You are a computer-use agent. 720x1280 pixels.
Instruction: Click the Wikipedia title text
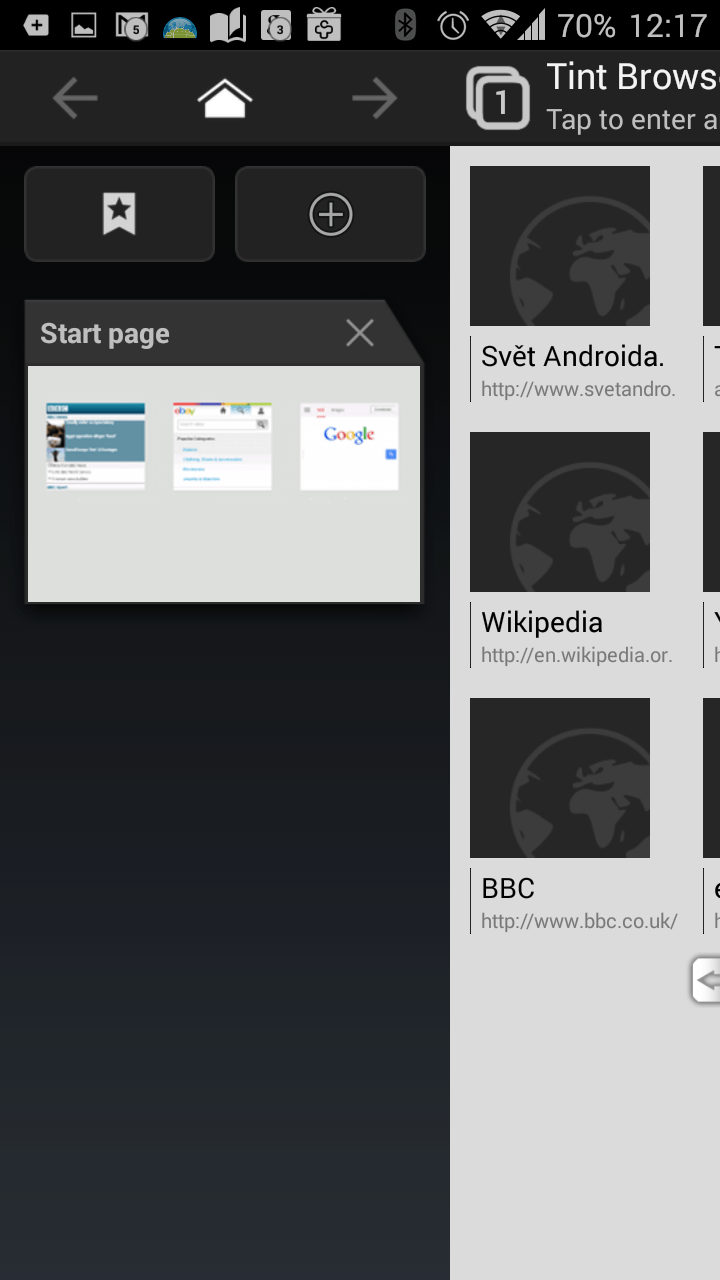[542, 623]
